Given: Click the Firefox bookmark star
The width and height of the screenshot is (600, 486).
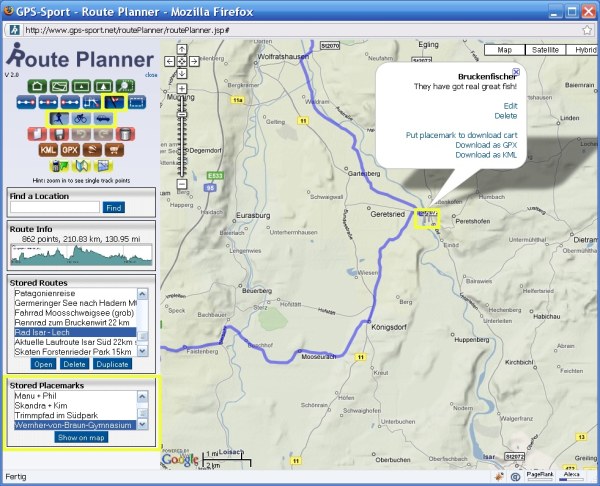Looking at the screenshot, I should point(587,30).
